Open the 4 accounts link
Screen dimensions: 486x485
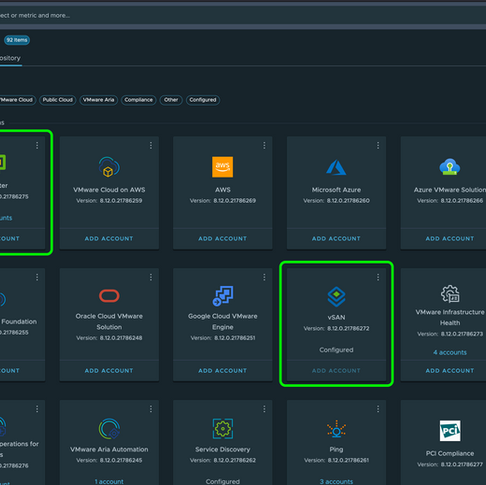coord(450,352)
